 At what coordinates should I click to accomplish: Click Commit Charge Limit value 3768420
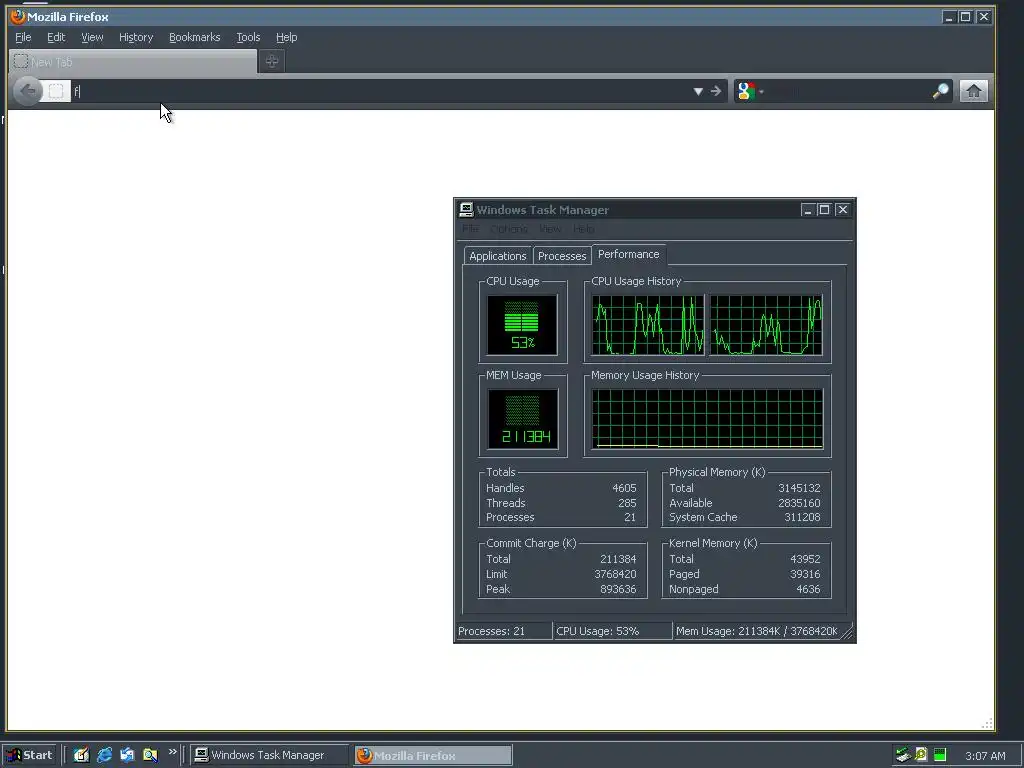615,574
